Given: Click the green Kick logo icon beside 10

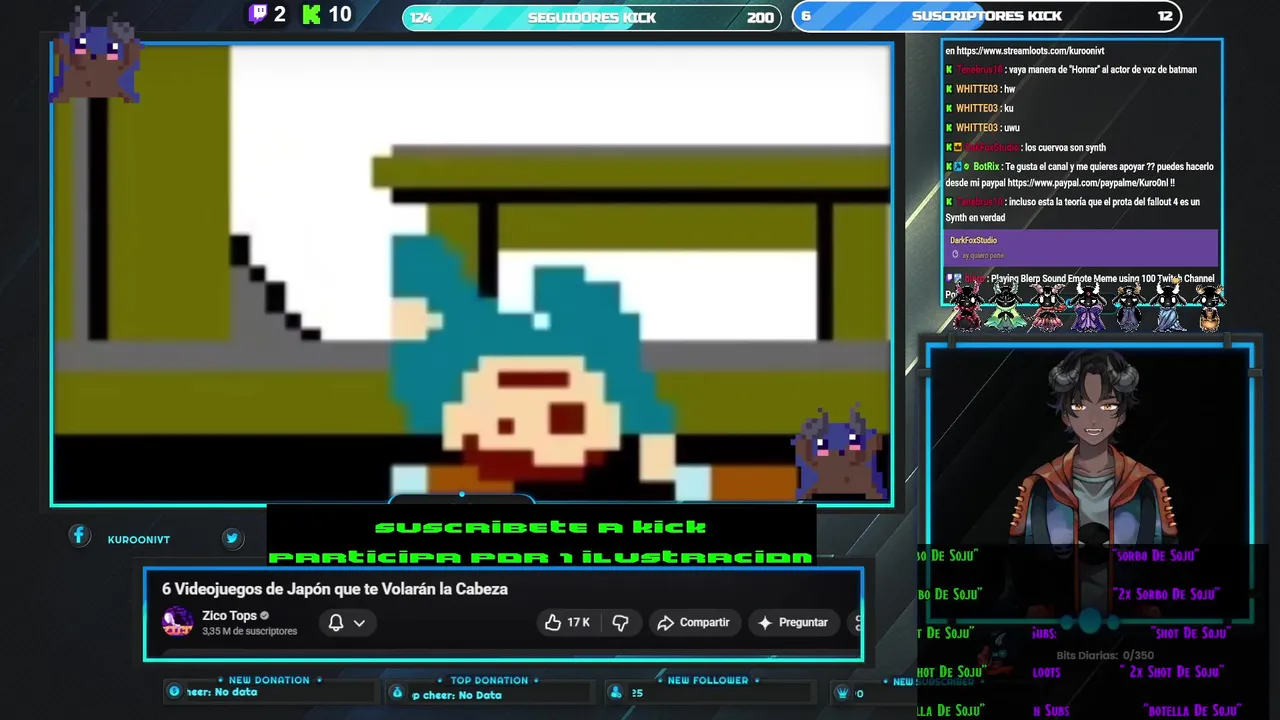Looking at the screenshot, I should click(x=312, y=14).
